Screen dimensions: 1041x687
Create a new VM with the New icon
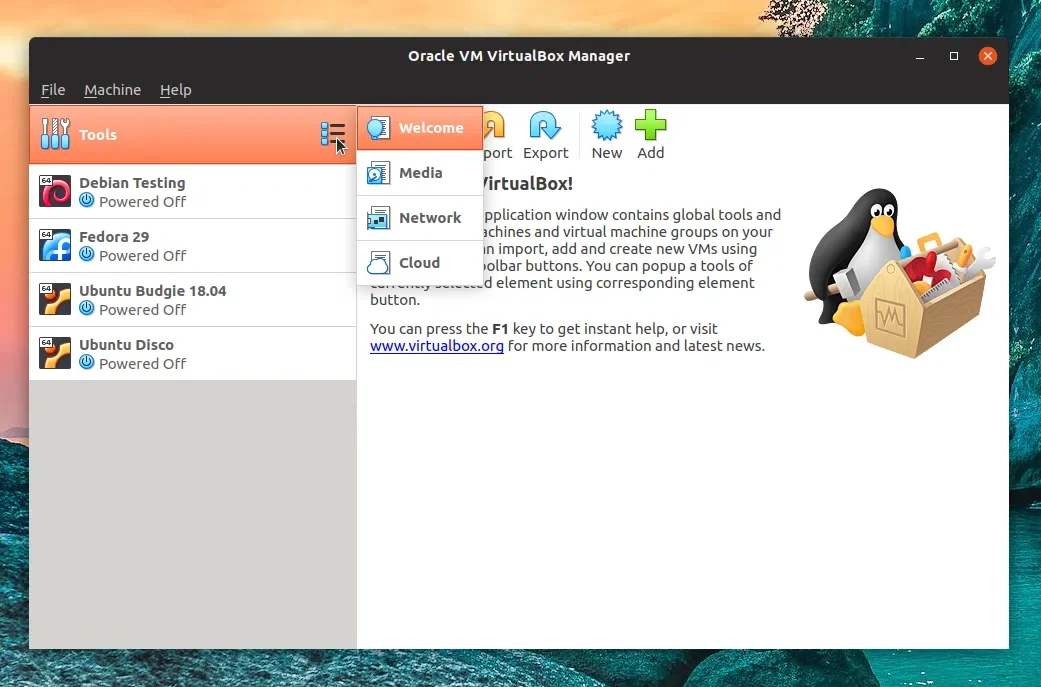pos(607,125)
